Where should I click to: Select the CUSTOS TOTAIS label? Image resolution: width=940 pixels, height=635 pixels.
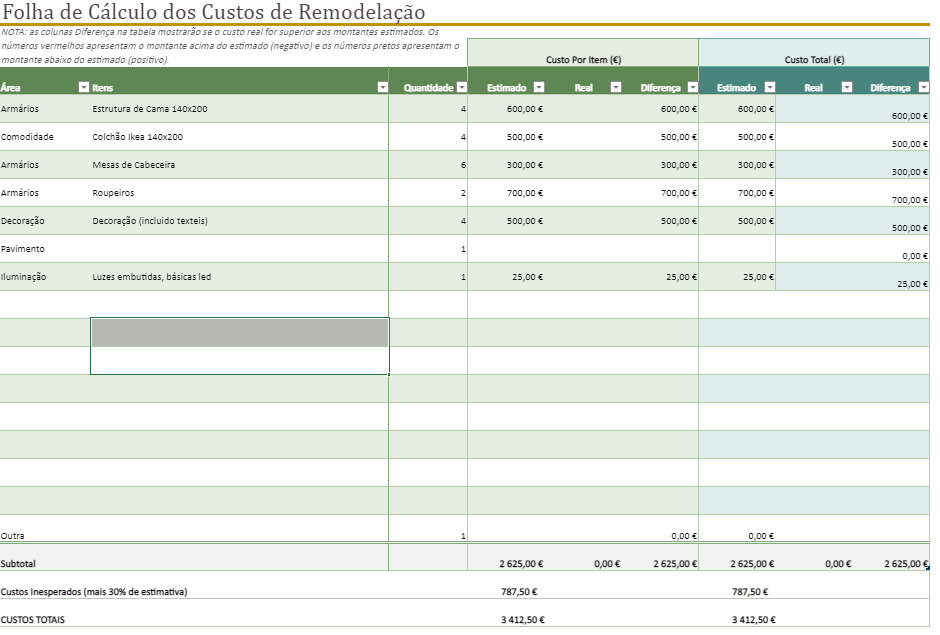click(32, 619)
